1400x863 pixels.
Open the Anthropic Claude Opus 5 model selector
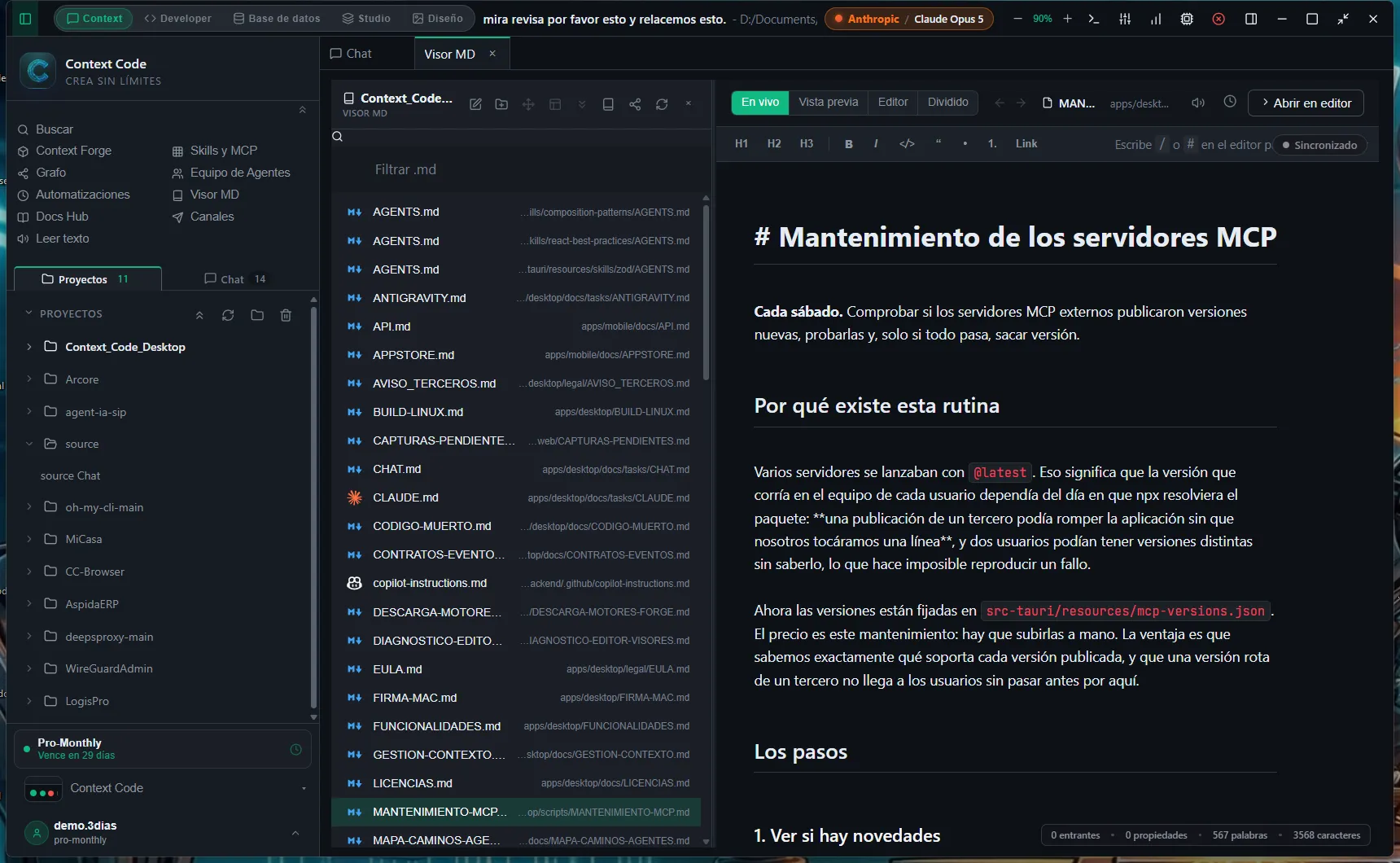coord(909,19)
